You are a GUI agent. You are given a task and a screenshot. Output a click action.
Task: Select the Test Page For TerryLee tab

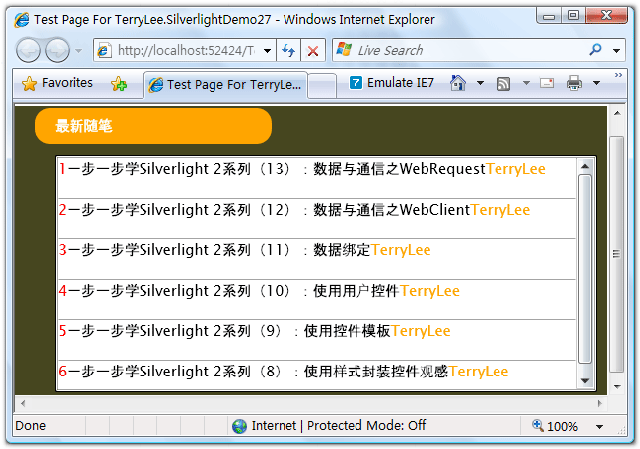coord(224,85)
